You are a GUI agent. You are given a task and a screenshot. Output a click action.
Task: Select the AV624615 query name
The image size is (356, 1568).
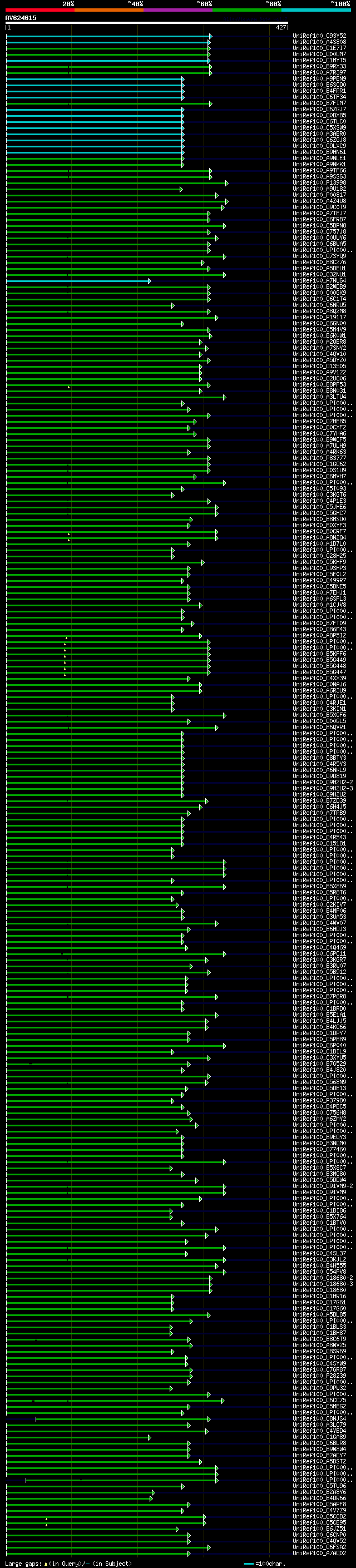[x=21, y=18]
